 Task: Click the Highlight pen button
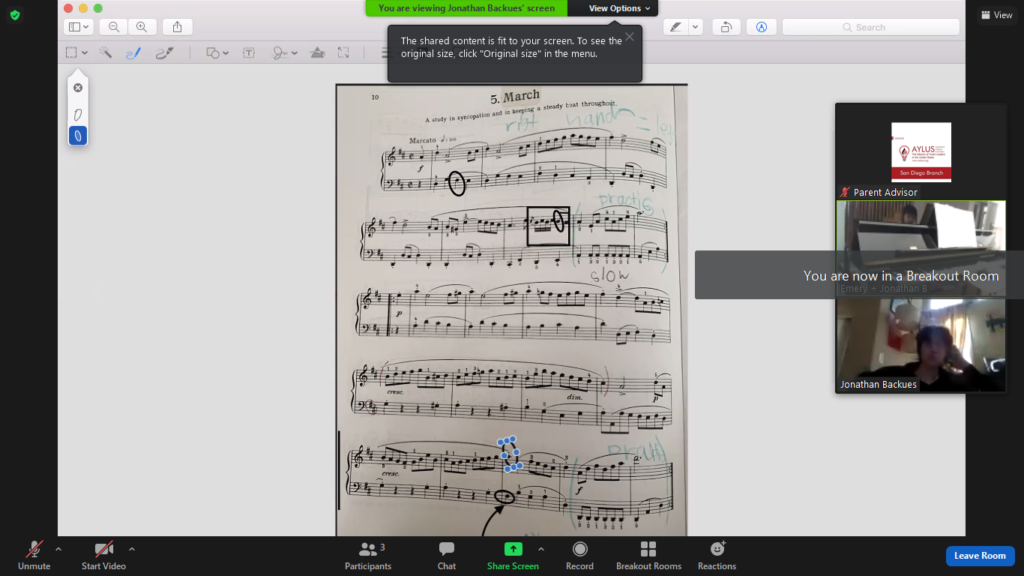click(675, 27)
